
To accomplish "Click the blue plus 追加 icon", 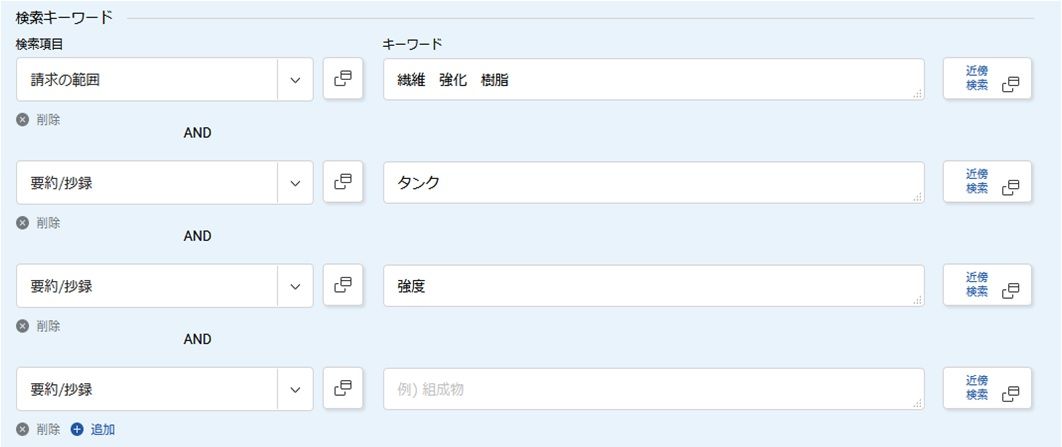I will (77, 429).
